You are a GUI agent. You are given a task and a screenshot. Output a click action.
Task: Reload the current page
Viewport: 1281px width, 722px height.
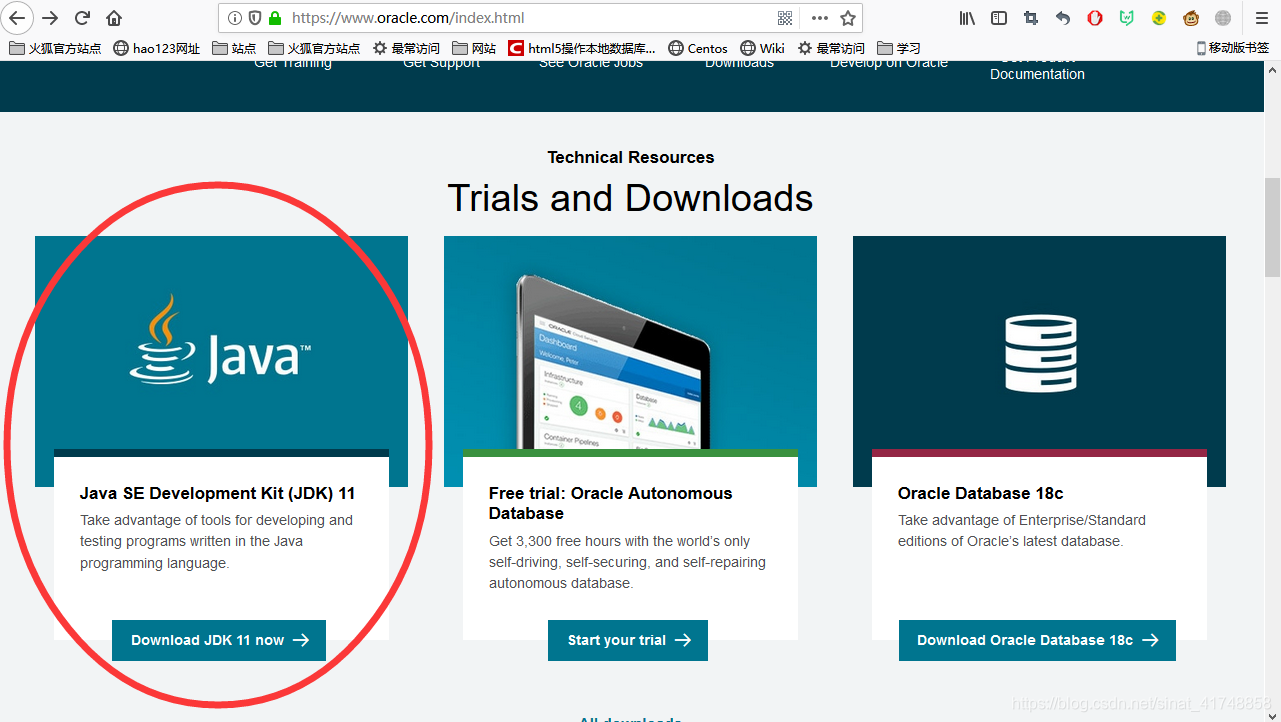(82, 18)
